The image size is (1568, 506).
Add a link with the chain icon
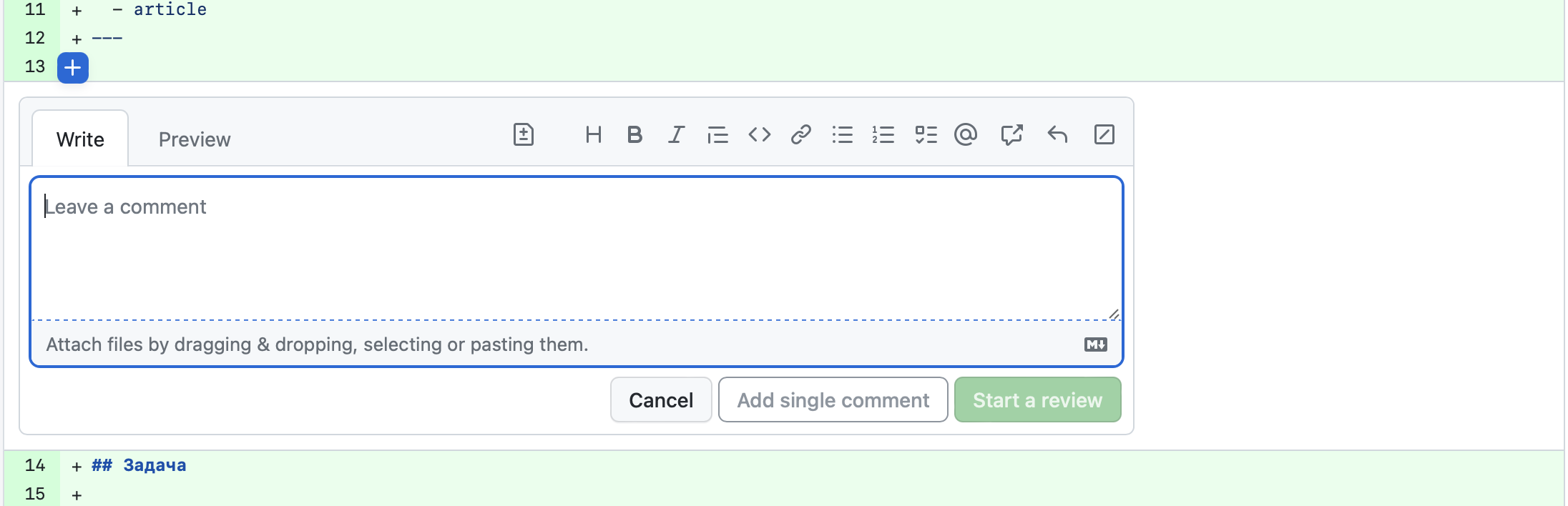click(x=800, y=134)
